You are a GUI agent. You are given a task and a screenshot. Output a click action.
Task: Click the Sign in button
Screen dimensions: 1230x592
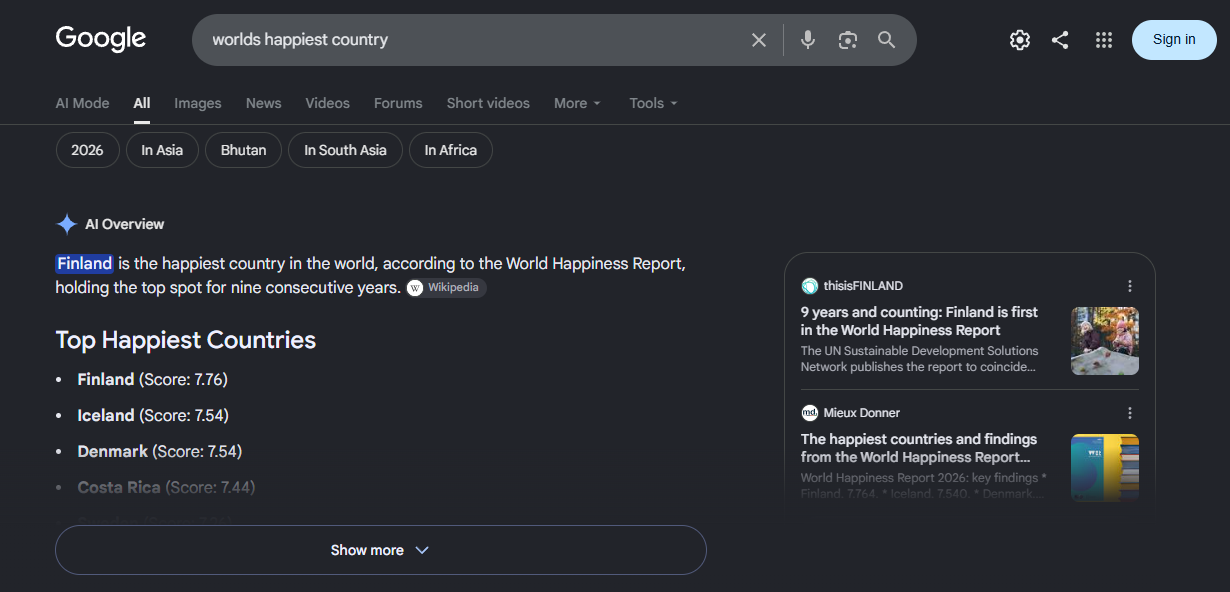click(1174, 40)
